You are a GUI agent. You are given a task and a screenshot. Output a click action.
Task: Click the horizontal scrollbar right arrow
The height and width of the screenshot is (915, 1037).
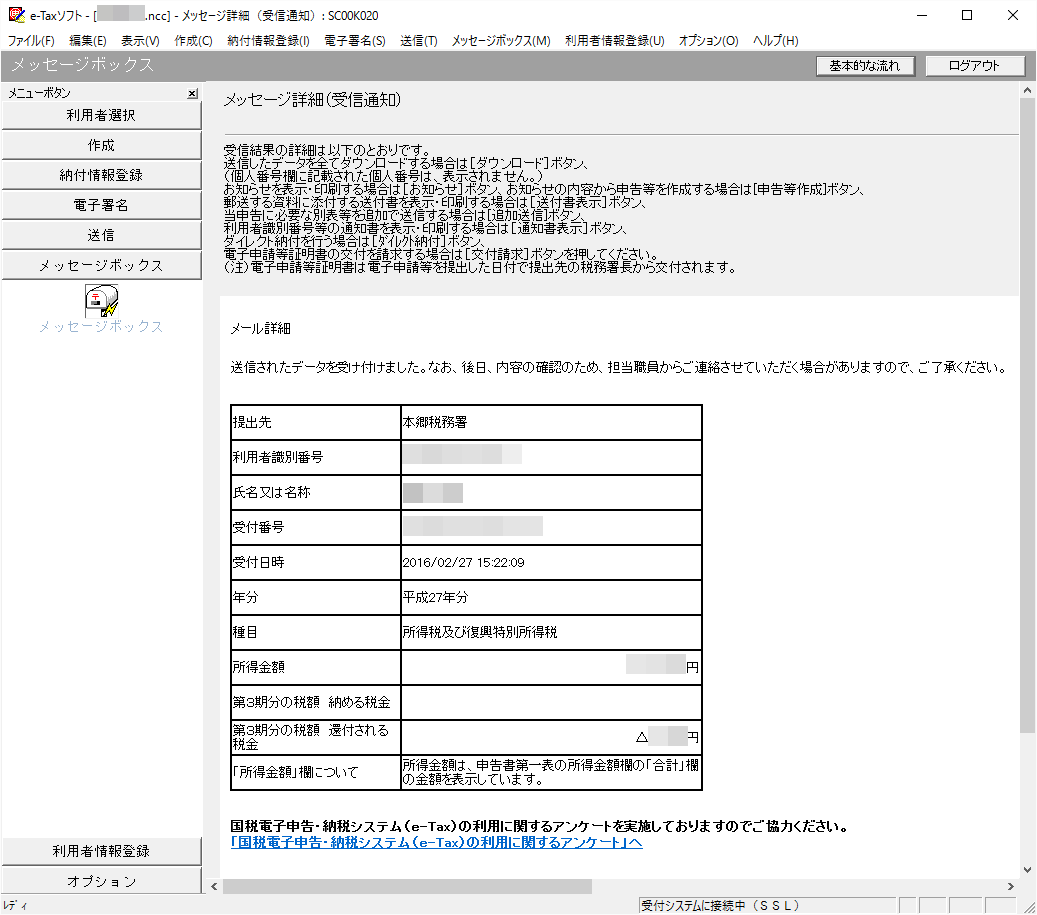click(x=1010, y=886)
